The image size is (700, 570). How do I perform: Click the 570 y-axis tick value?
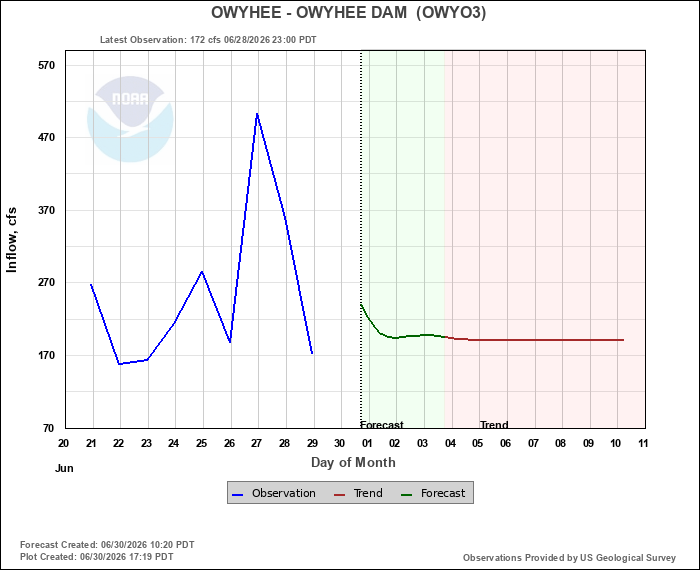tap(46, 65)
